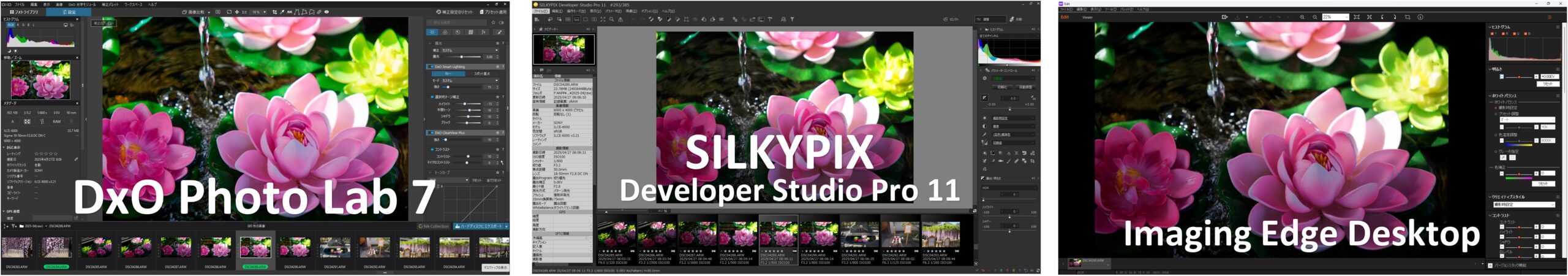The height and width of the screenshot is (276, 1568).
Task: Adjust the ハイライト slider in DxO tone panel
Action: pyautogui.click(x=467, y=104)
